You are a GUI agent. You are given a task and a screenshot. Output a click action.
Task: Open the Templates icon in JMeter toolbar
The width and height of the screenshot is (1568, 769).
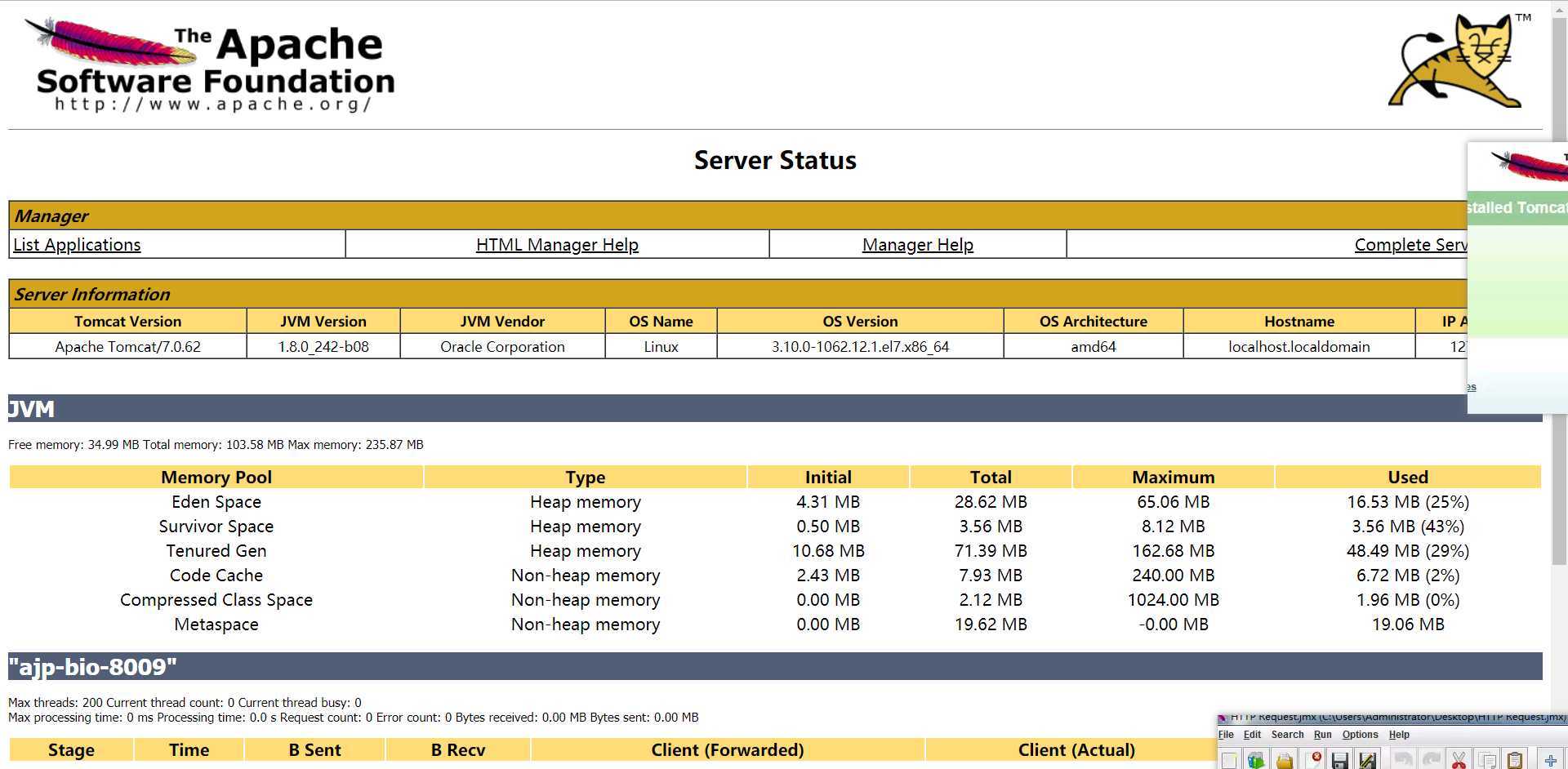pos(1256,760)
